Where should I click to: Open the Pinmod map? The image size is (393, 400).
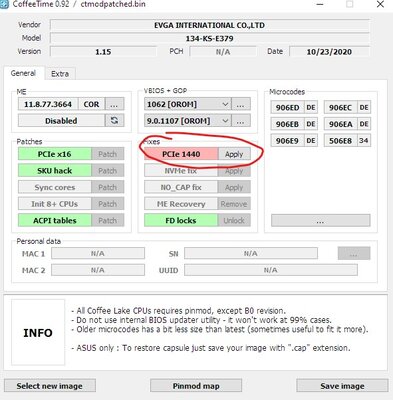click(196, 386)
